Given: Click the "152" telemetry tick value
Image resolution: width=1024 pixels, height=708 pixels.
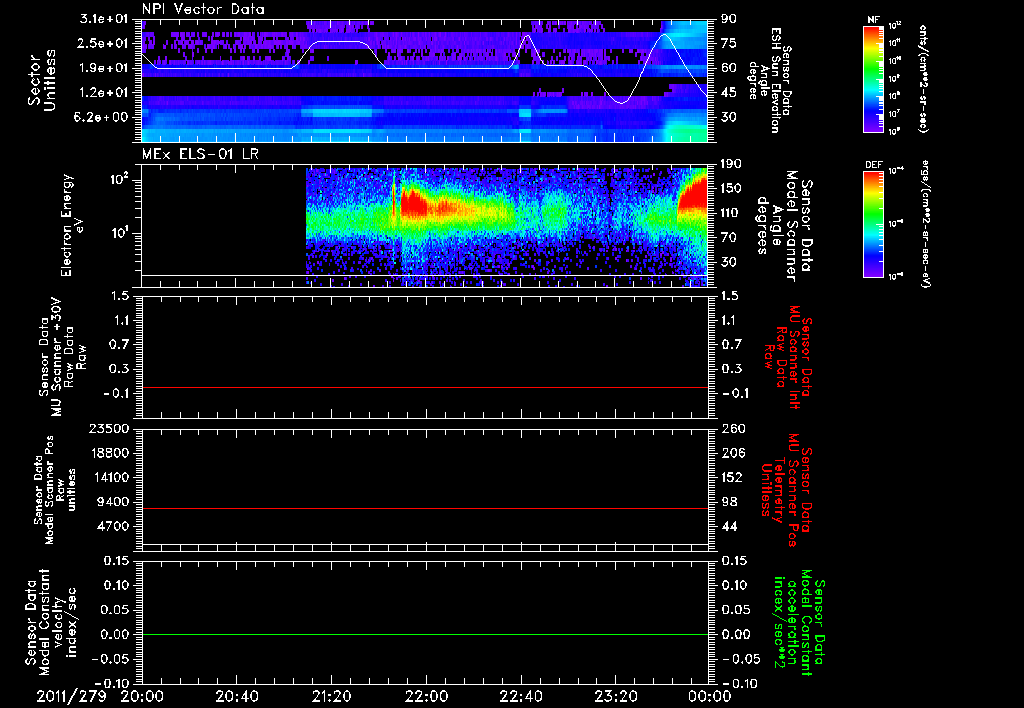Looking at the screenshot, I should coord(731,477).
